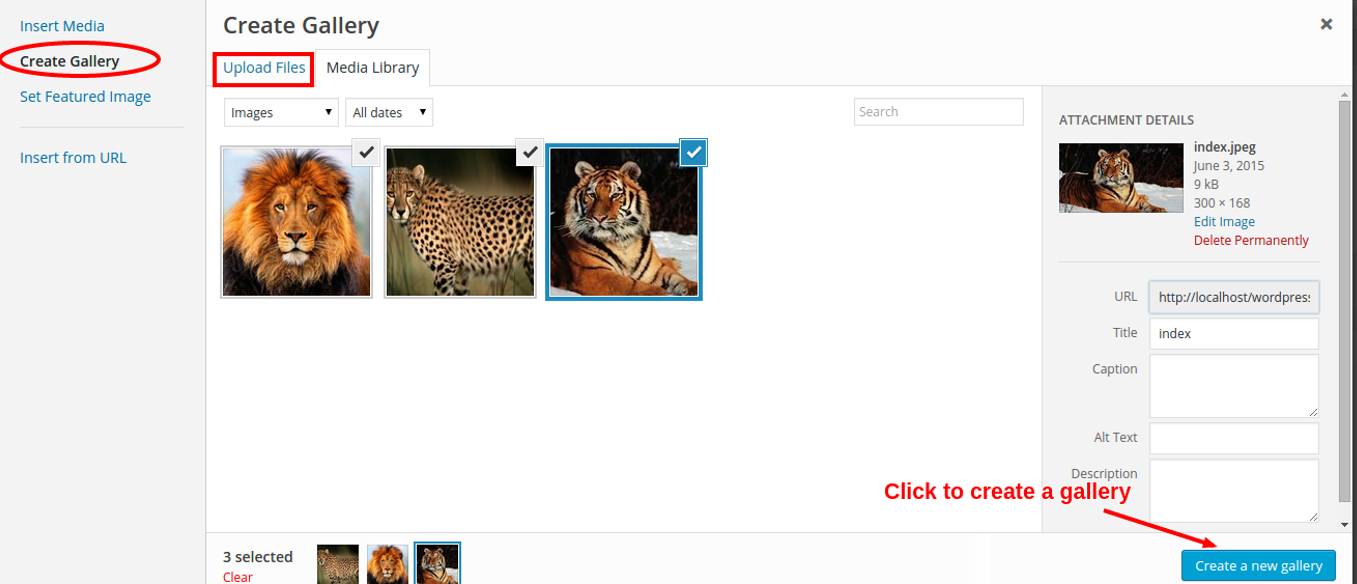Uncheck the cheetah image checkmark
The height and width of the screenshot is (584, 1357).
530,152
